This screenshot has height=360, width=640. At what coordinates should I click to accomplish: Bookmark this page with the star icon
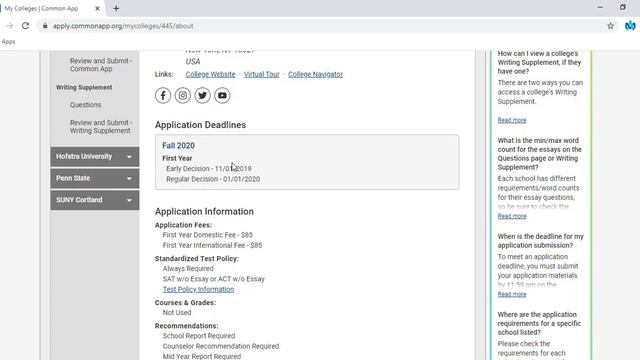tap(610, 26)
